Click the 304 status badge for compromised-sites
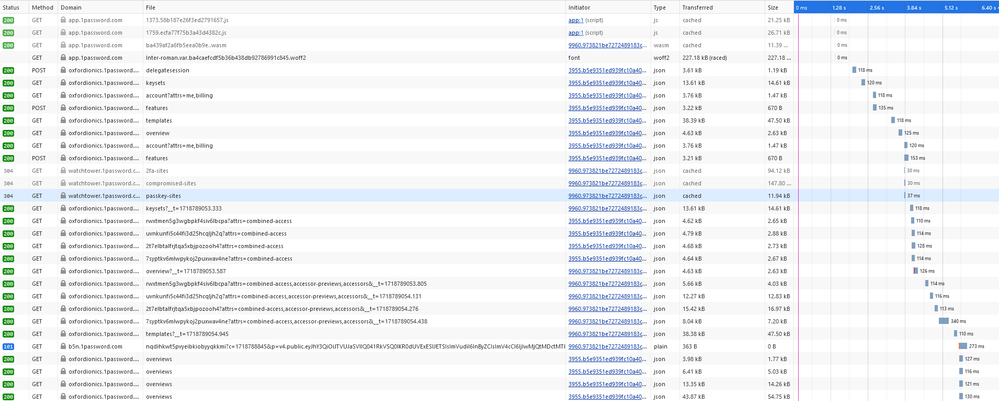 (8, 183)
